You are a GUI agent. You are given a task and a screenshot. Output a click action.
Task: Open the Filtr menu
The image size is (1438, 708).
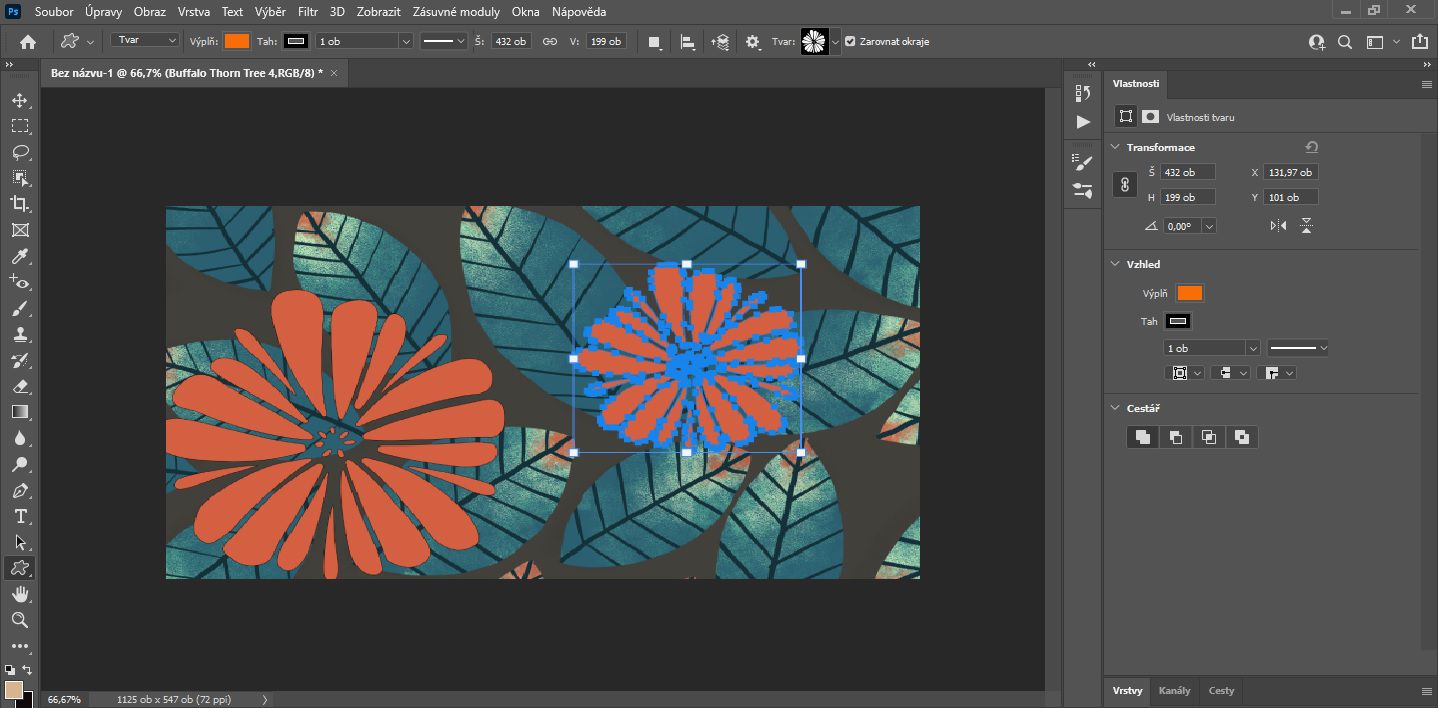[x=308, y=12]
